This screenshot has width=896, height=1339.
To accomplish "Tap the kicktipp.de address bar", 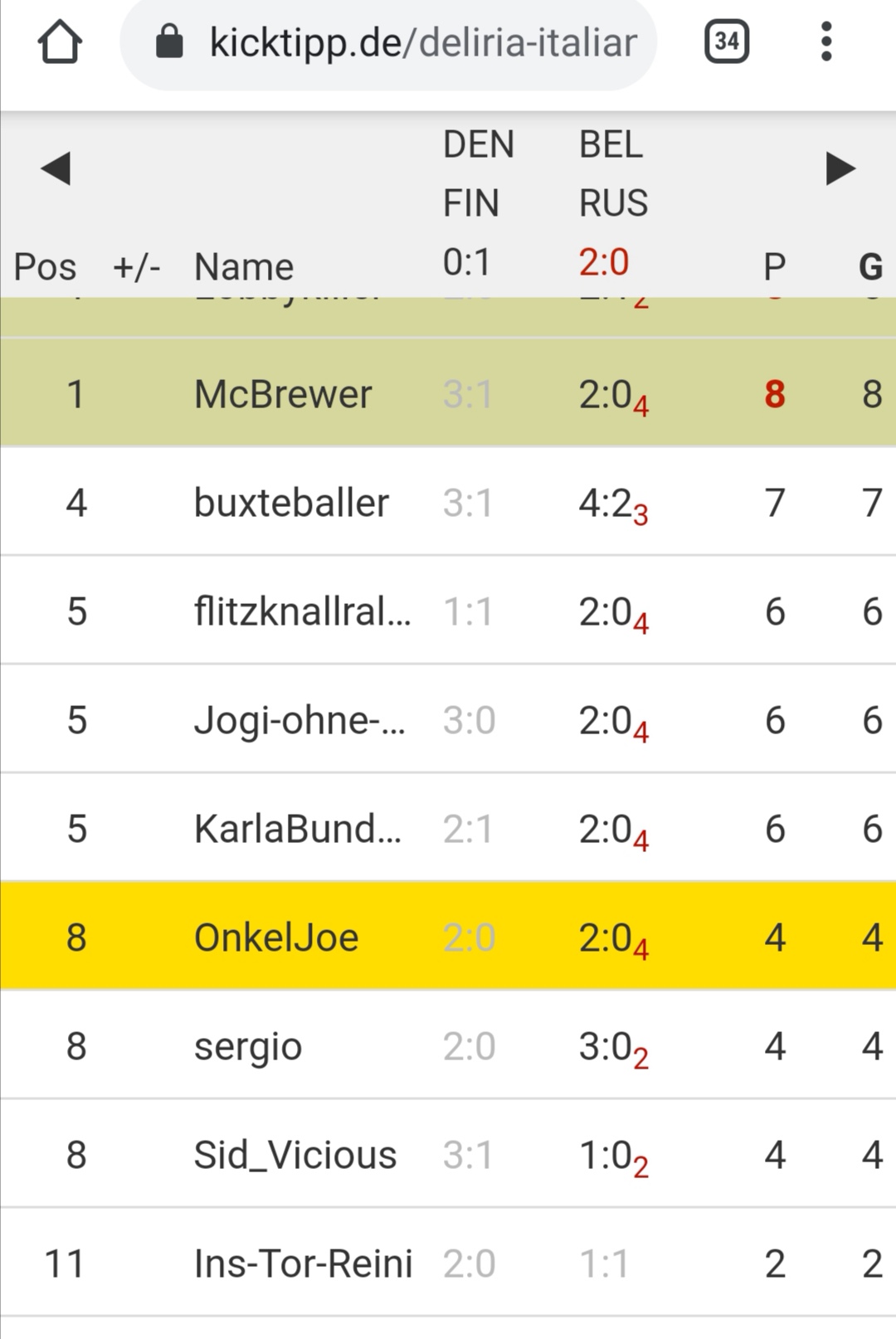I will pos(423,42).
